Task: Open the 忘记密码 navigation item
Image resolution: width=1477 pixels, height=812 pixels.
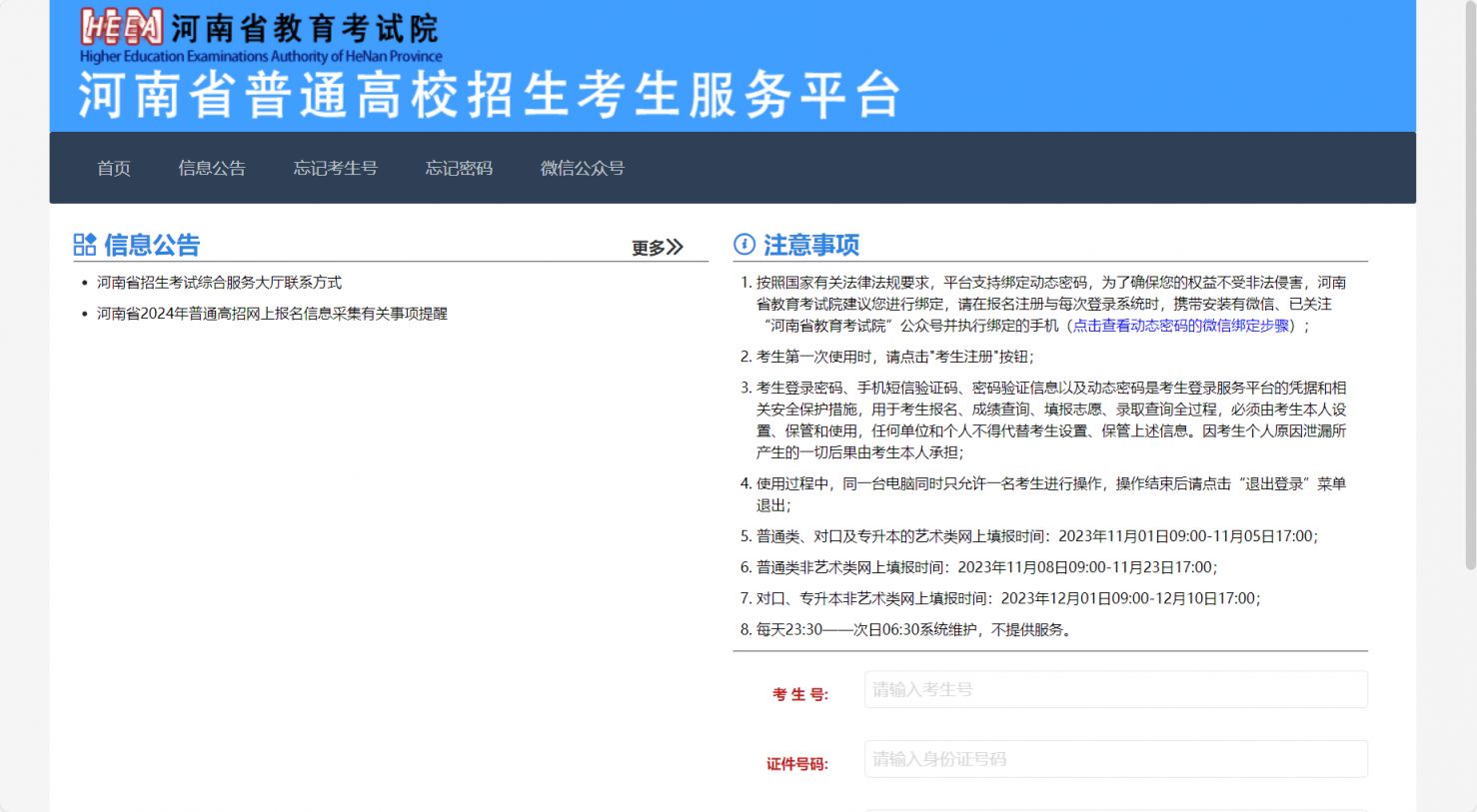Action: point(459,168)
